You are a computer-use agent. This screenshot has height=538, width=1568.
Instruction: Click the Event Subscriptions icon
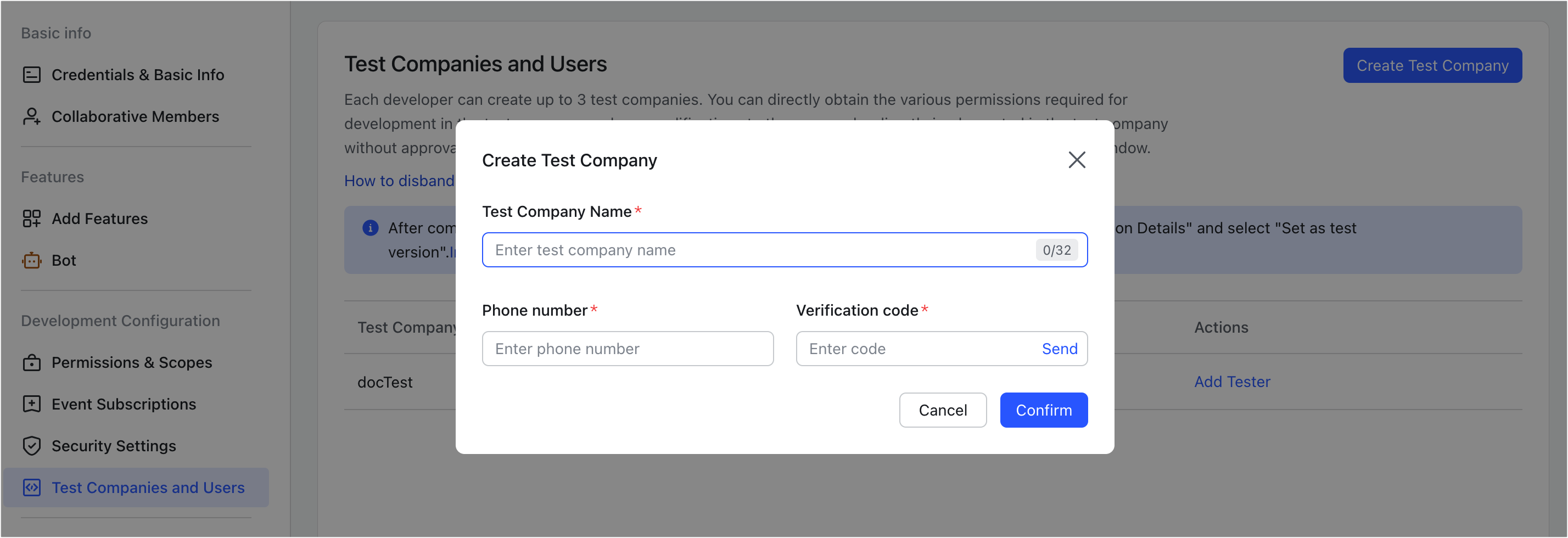pyautogui.click(x=32, y=404)
